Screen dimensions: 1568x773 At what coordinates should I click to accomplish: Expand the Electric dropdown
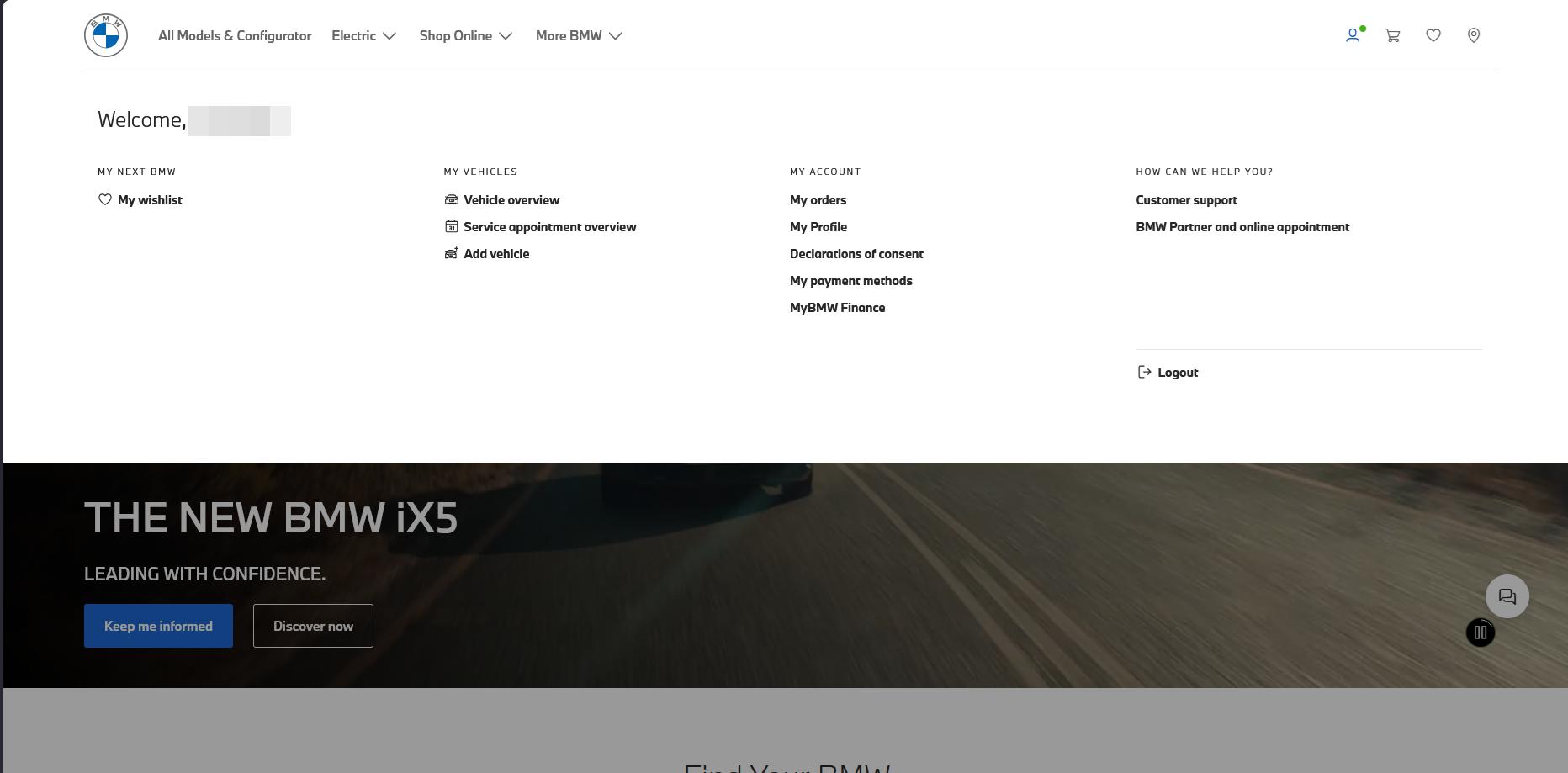tap(363, 35)
